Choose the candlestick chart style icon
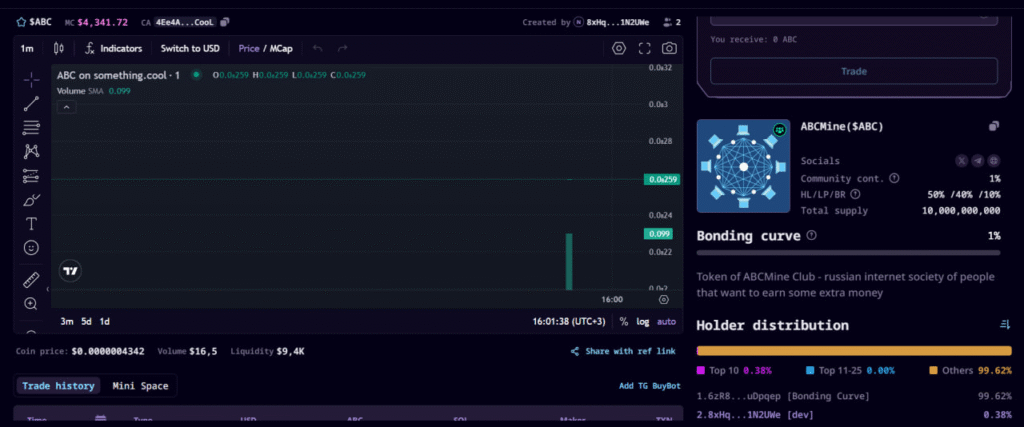This screenshot has width=1024, height=427. pyautogui.click(x=59, y=48)
